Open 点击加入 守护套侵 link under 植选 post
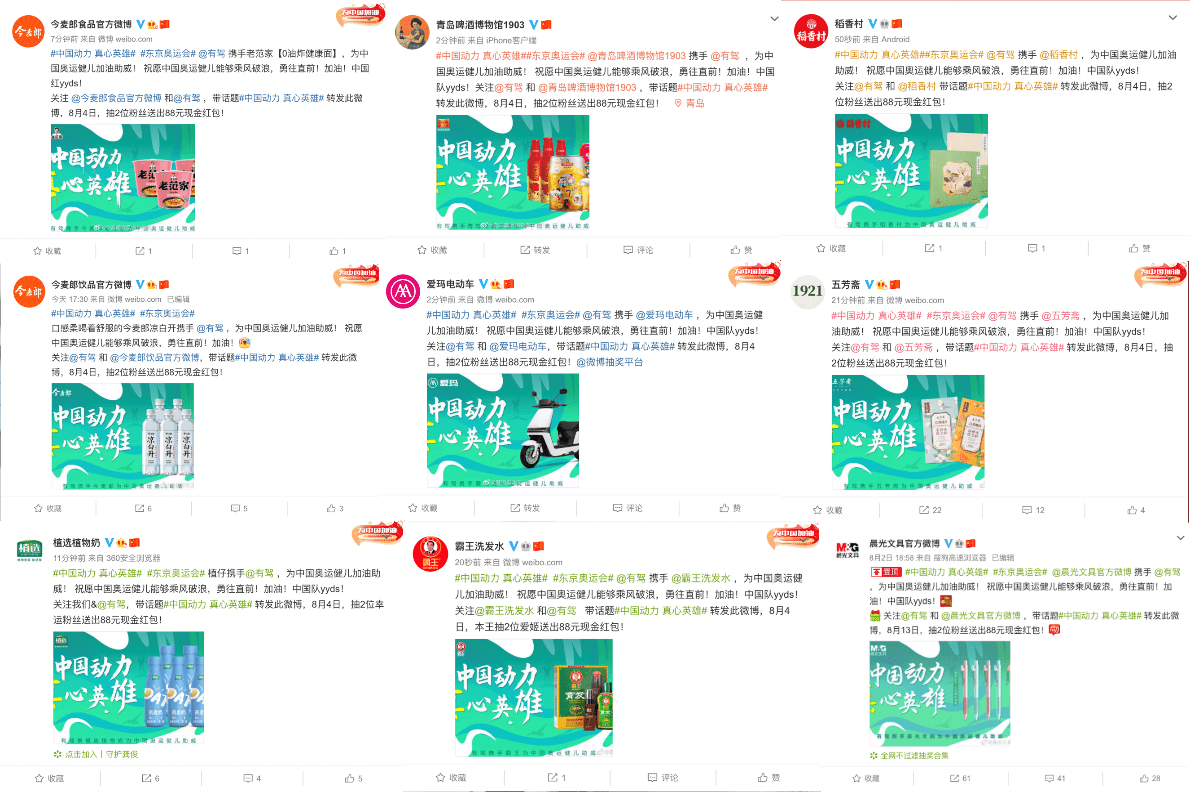1190x792 pixels. coord(96,754)
